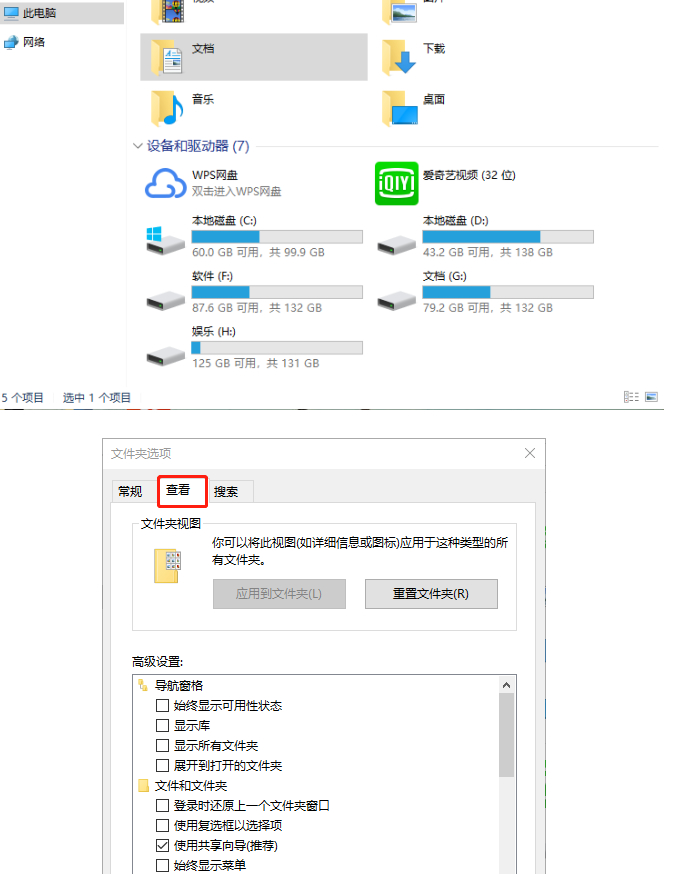Select the 本地磁盘 (C:) drive icon

[165, 241]
